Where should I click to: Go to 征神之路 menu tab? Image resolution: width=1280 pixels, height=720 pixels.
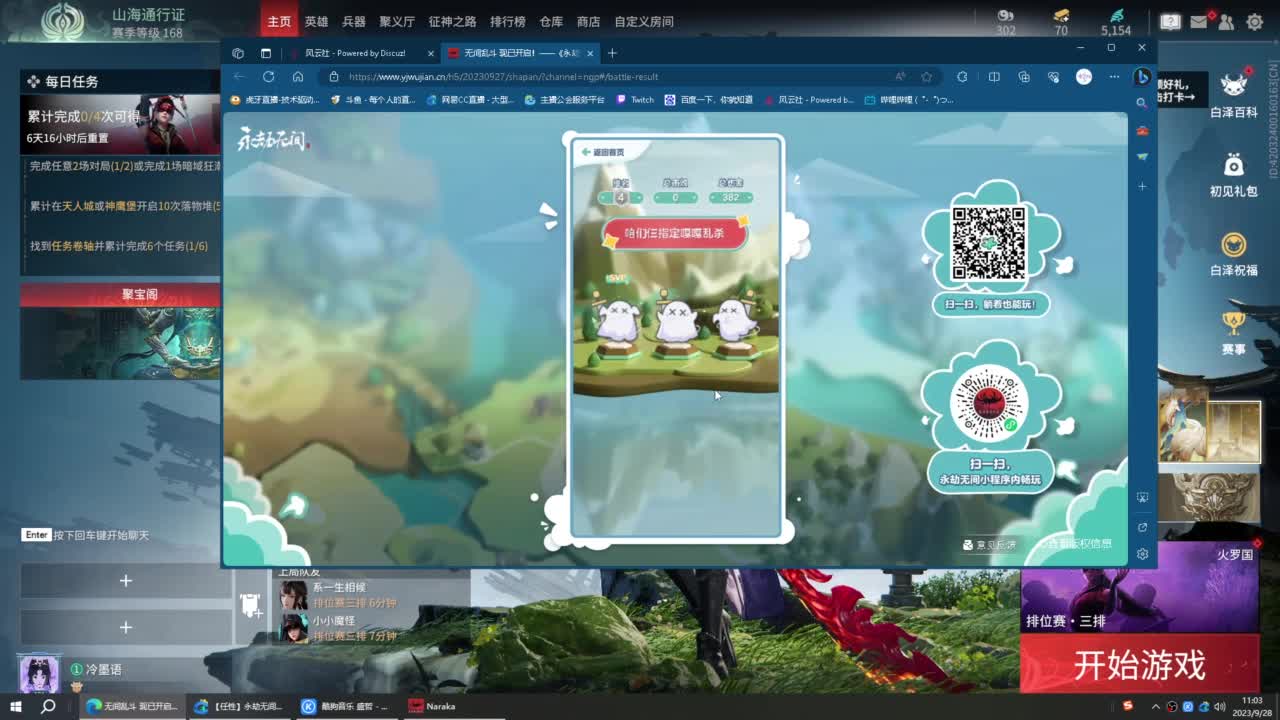pyautogui.click(x=452, y=21)
